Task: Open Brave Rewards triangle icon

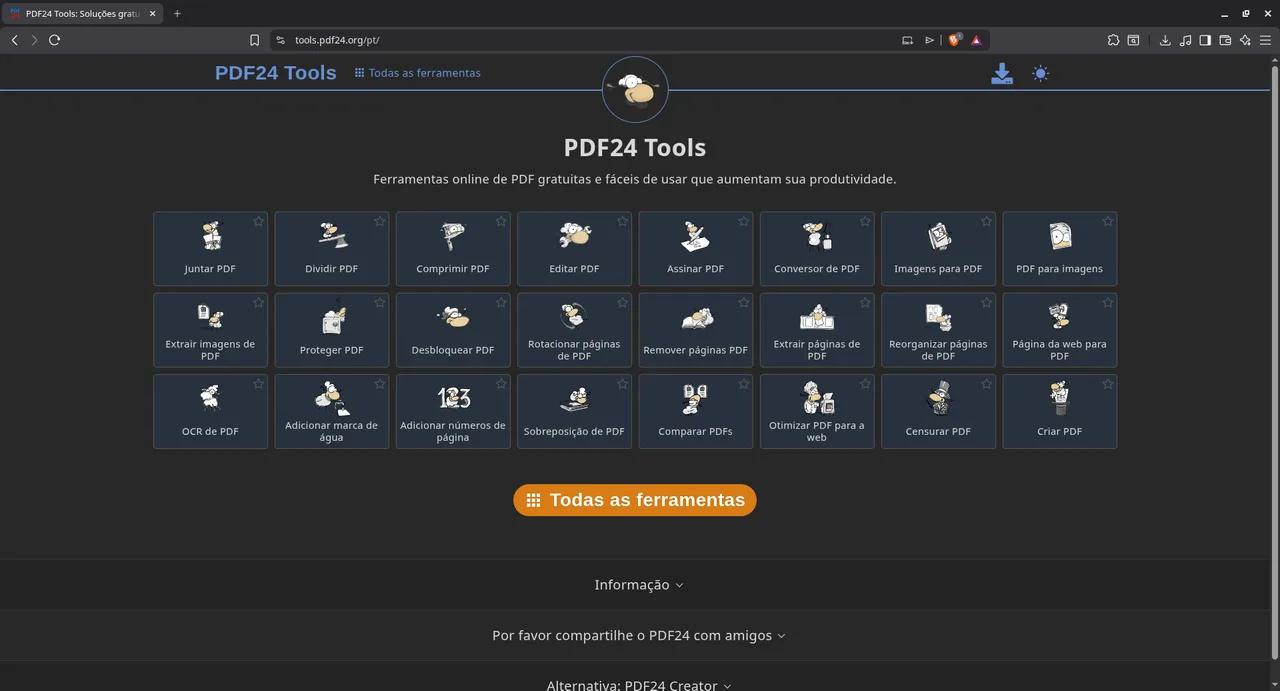Action: pyautogui.click(x=976, y=40)
